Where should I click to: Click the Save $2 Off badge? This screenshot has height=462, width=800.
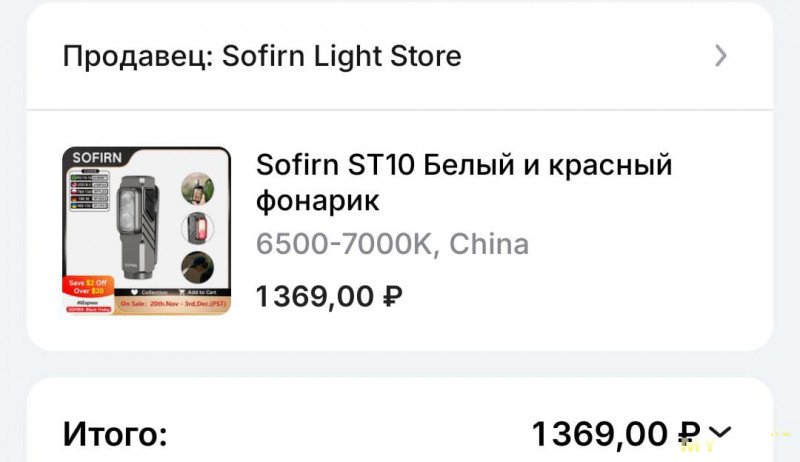click(88, 286)
